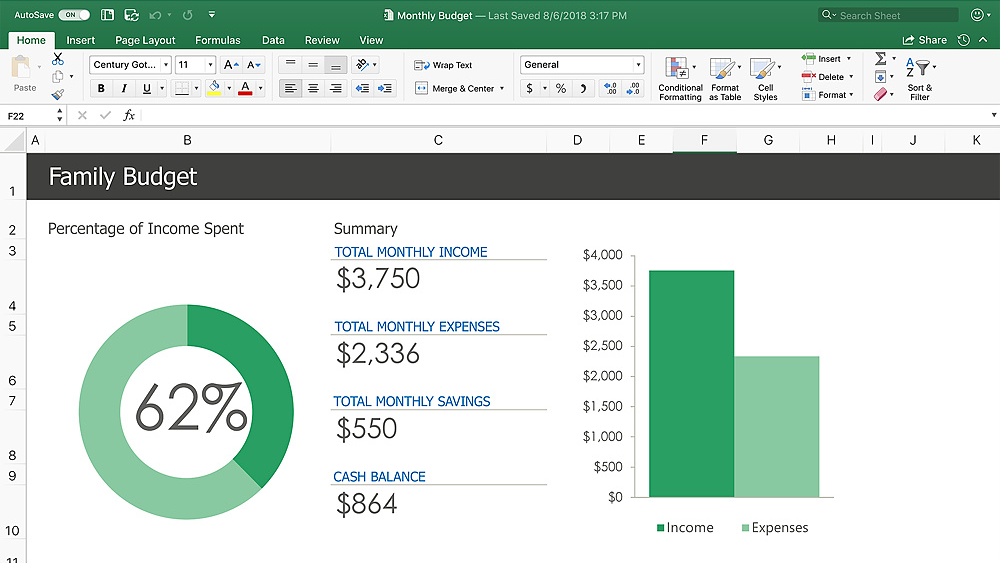Switch to the Formulas tab
1000x563 pixels.
point(217,40)
